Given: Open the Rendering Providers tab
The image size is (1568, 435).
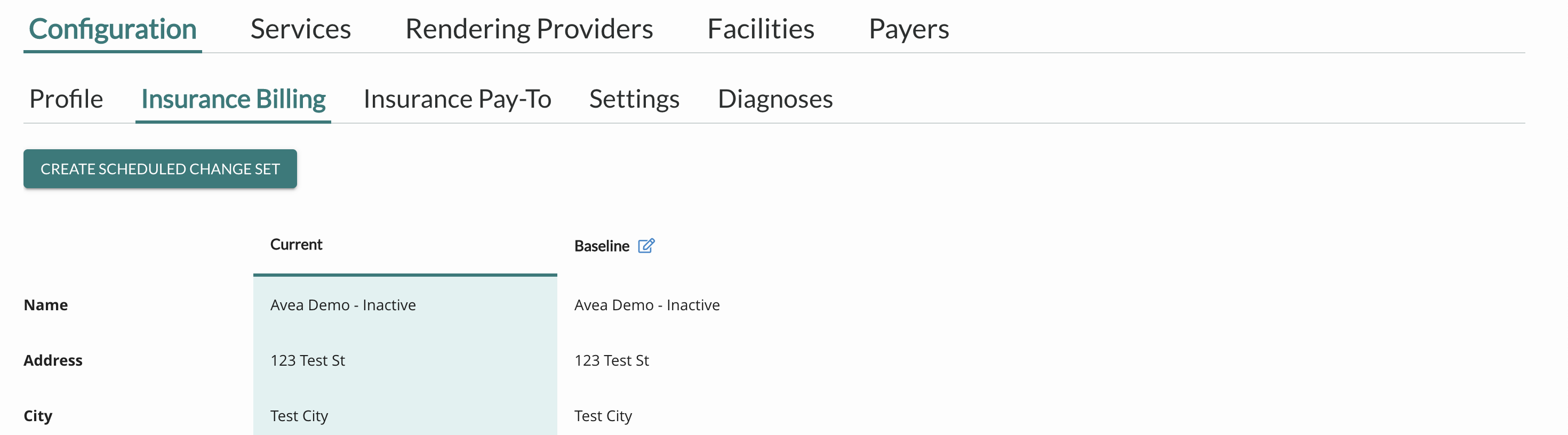Looking at the screenshot, I should [x=529, y=29].
